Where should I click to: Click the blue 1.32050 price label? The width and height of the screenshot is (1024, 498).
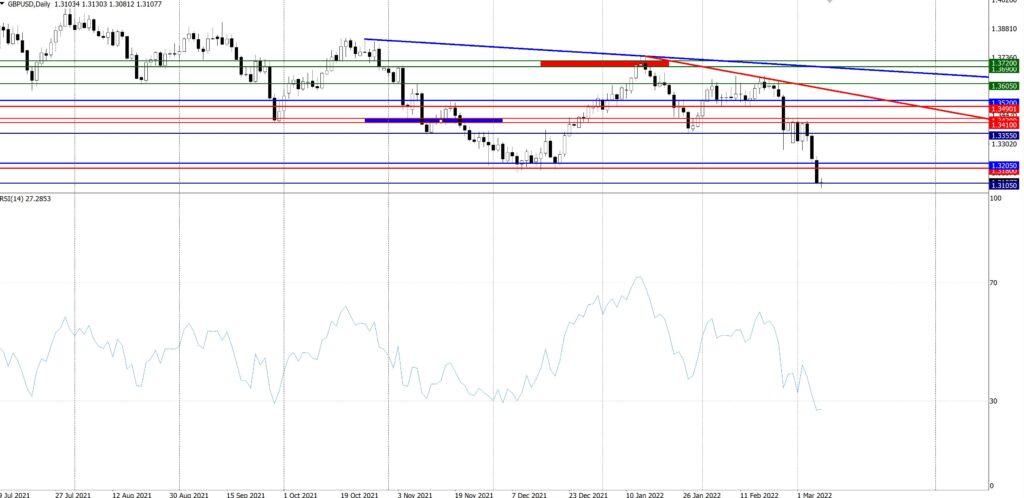click(x=1003, y=164)
